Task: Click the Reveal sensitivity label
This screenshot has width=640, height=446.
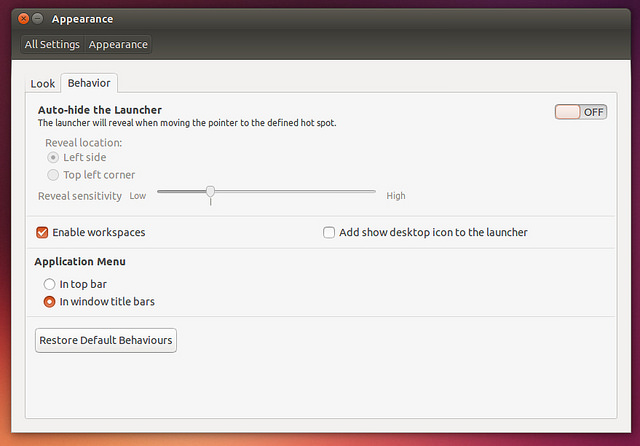Action: 80,196
